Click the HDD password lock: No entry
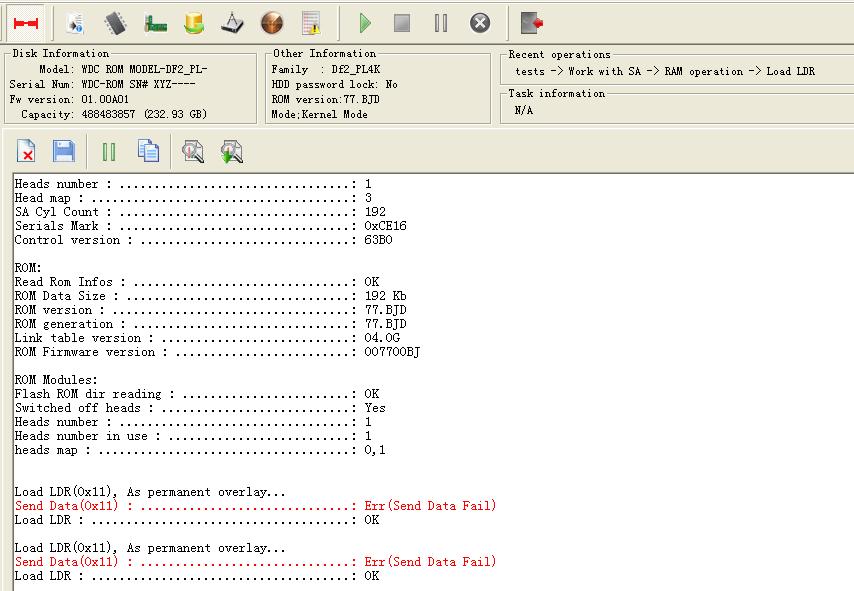 (x=334, y=84)
